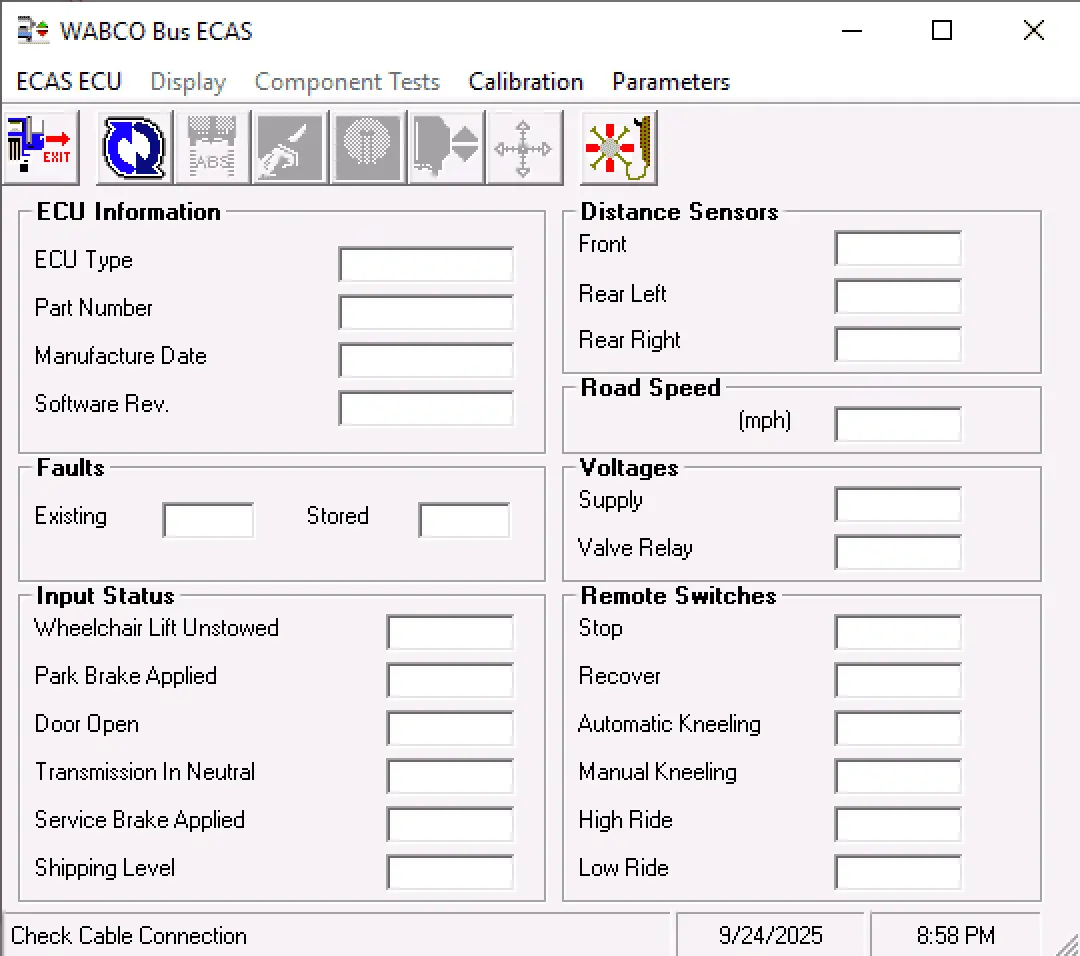Maximize the WABCO Bus ECAS window
The height and width of the screenshot is (956, 1080).
tap(942, 31)
